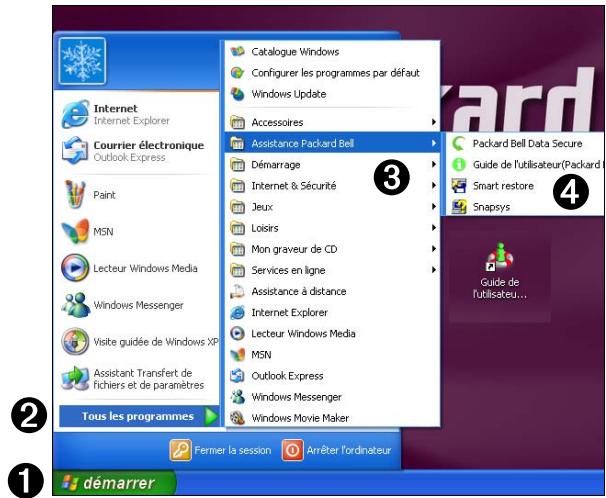Image resolution: width=606 pixels, height=498 pixels.
Task: Click Snapsys text in submenu
Action: pos(491,207)
